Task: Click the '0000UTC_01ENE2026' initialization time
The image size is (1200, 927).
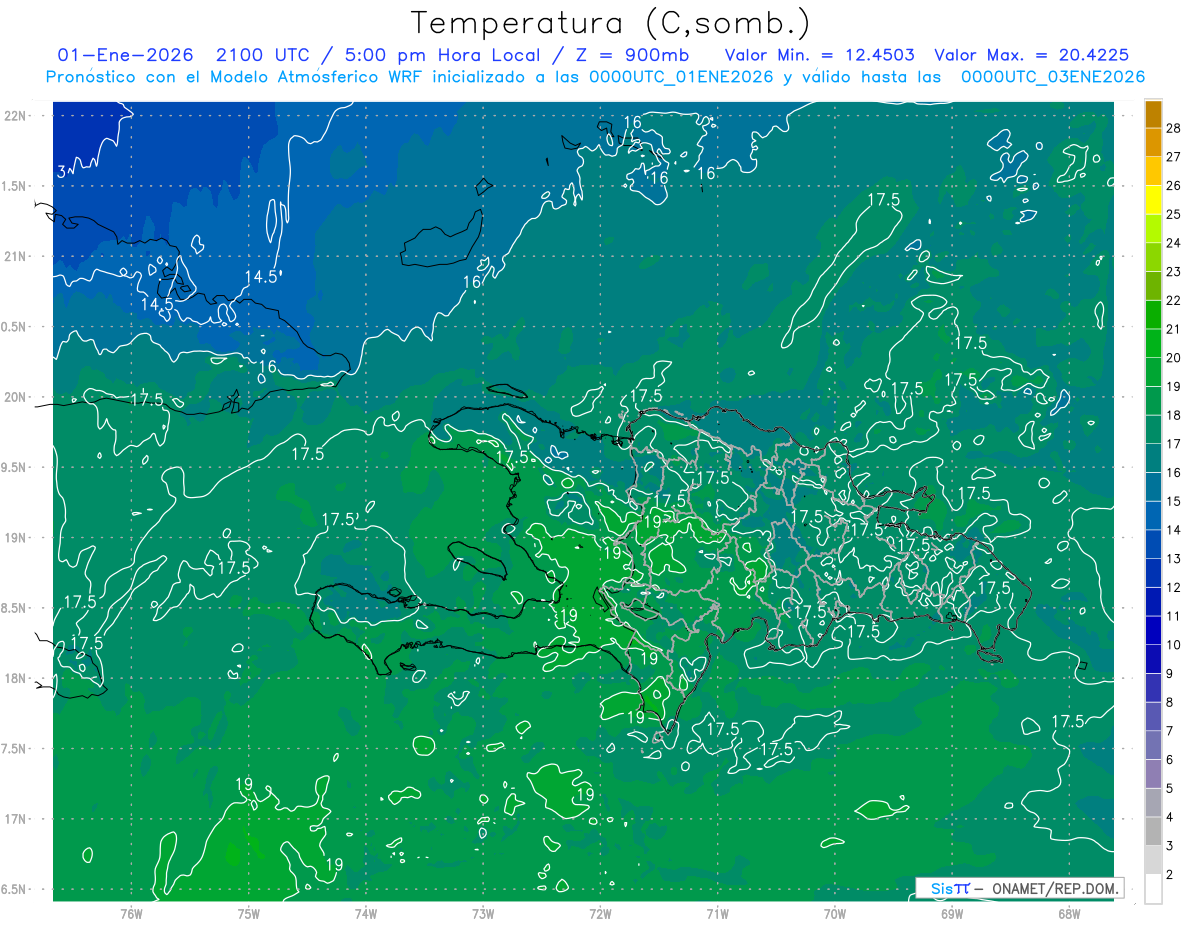Action: pyautogui.click(x=682, y=77)
